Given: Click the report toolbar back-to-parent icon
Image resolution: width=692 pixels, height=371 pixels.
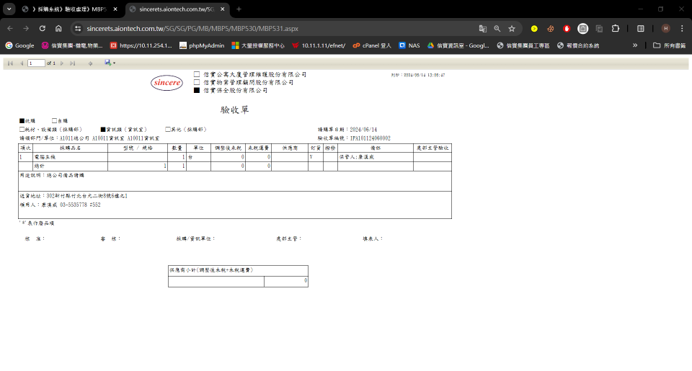Looking at the screenshot, I should (x=90, y=63).
